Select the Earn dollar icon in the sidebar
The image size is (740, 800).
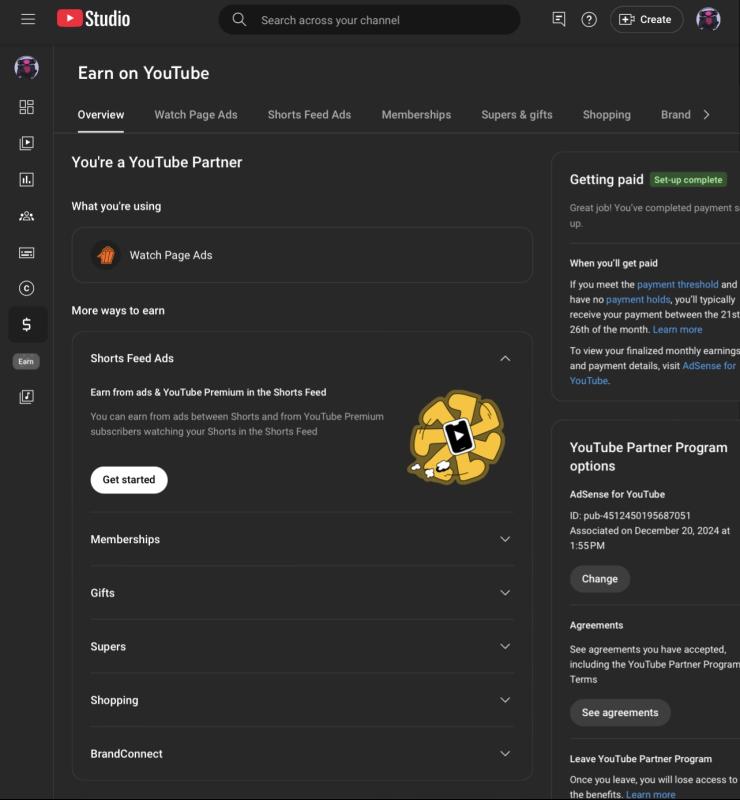[27, 324]
